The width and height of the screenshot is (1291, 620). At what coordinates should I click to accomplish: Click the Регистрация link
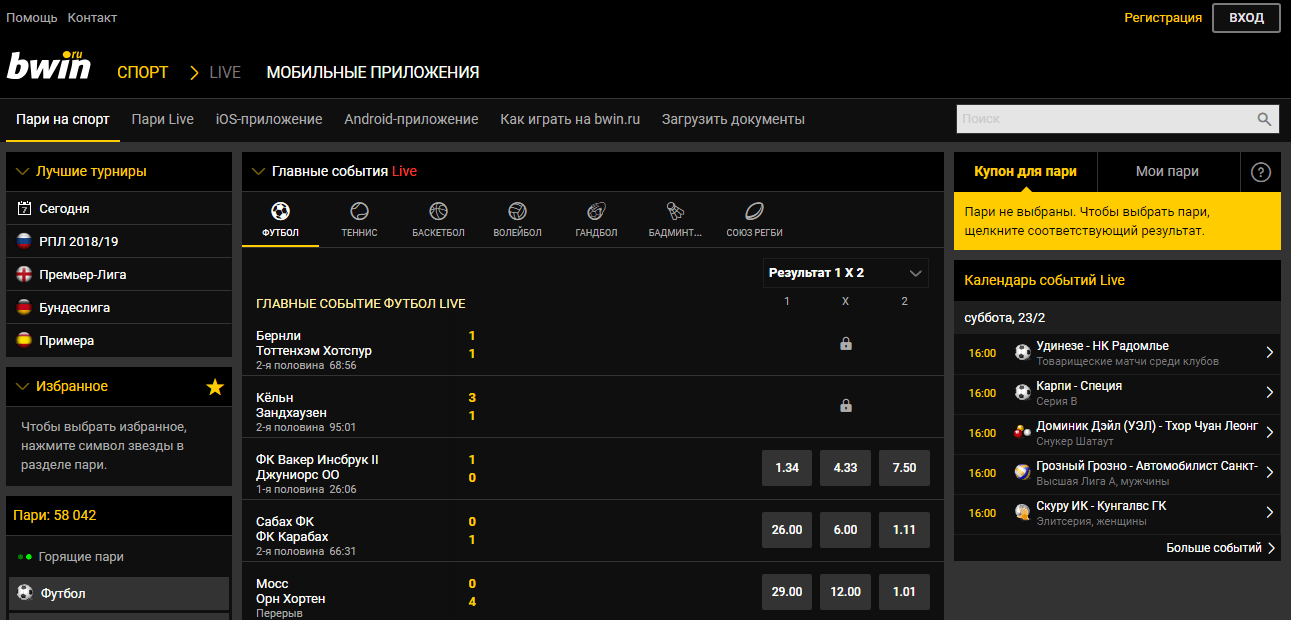1163,18
